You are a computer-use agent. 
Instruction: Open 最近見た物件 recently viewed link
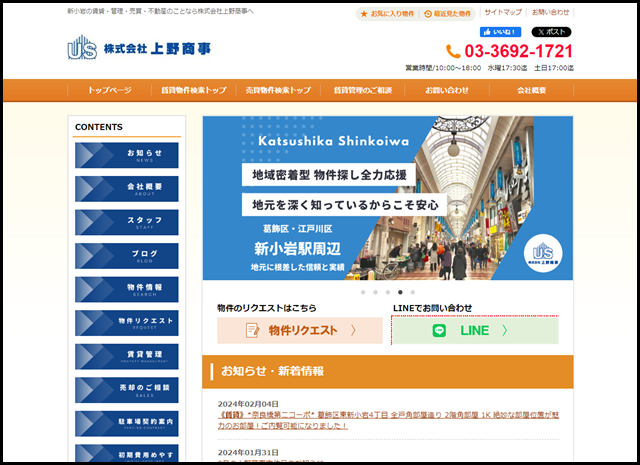448,14
